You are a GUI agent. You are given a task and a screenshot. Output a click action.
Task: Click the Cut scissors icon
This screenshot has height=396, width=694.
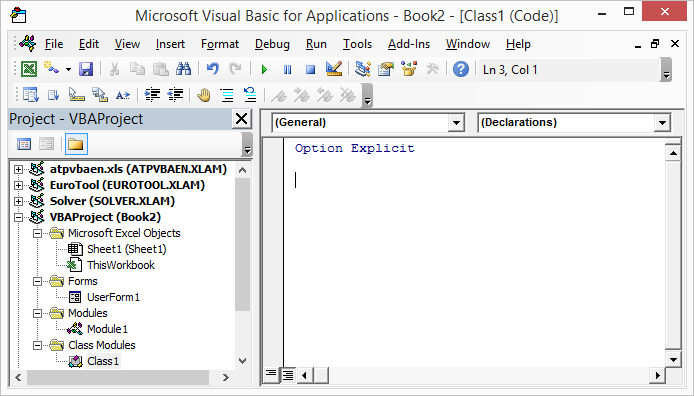coord(114,69)
